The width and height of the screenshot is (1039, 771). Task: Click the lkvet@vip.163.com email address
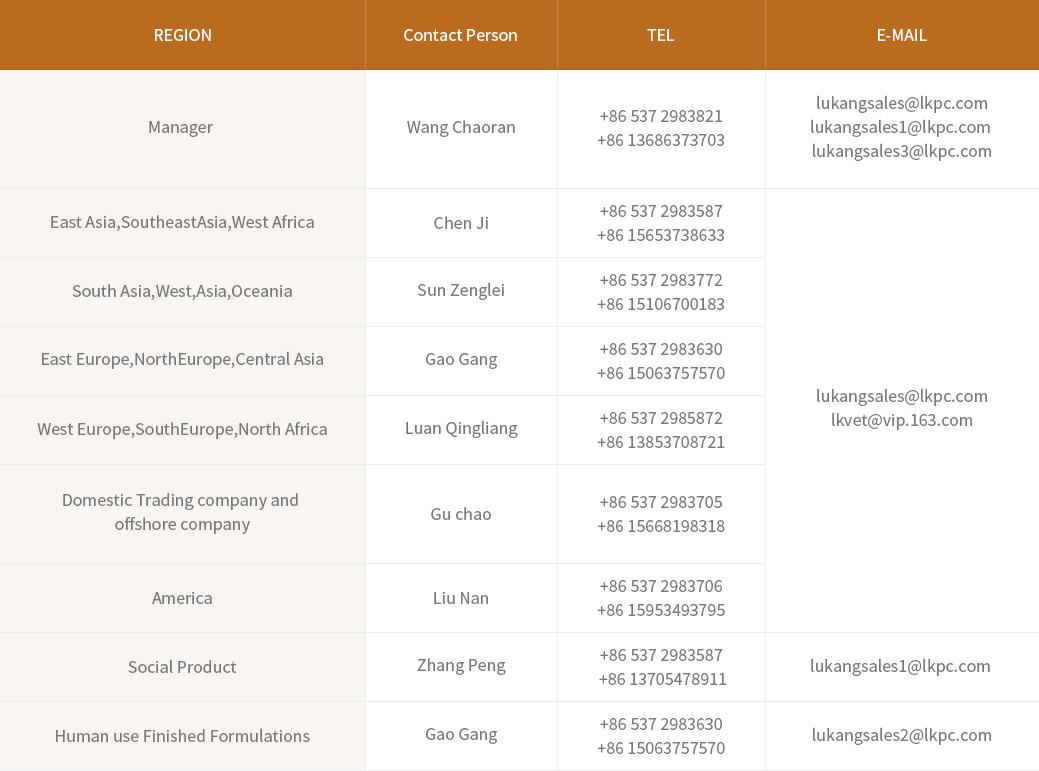point(901,420)
